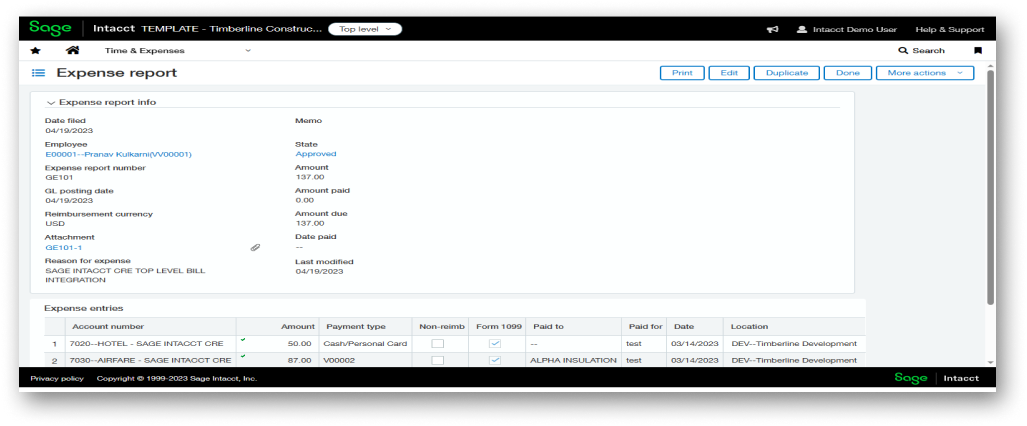1027x426 pixels.
Task: Click the attachment paperclip icon
Action: 255,248
